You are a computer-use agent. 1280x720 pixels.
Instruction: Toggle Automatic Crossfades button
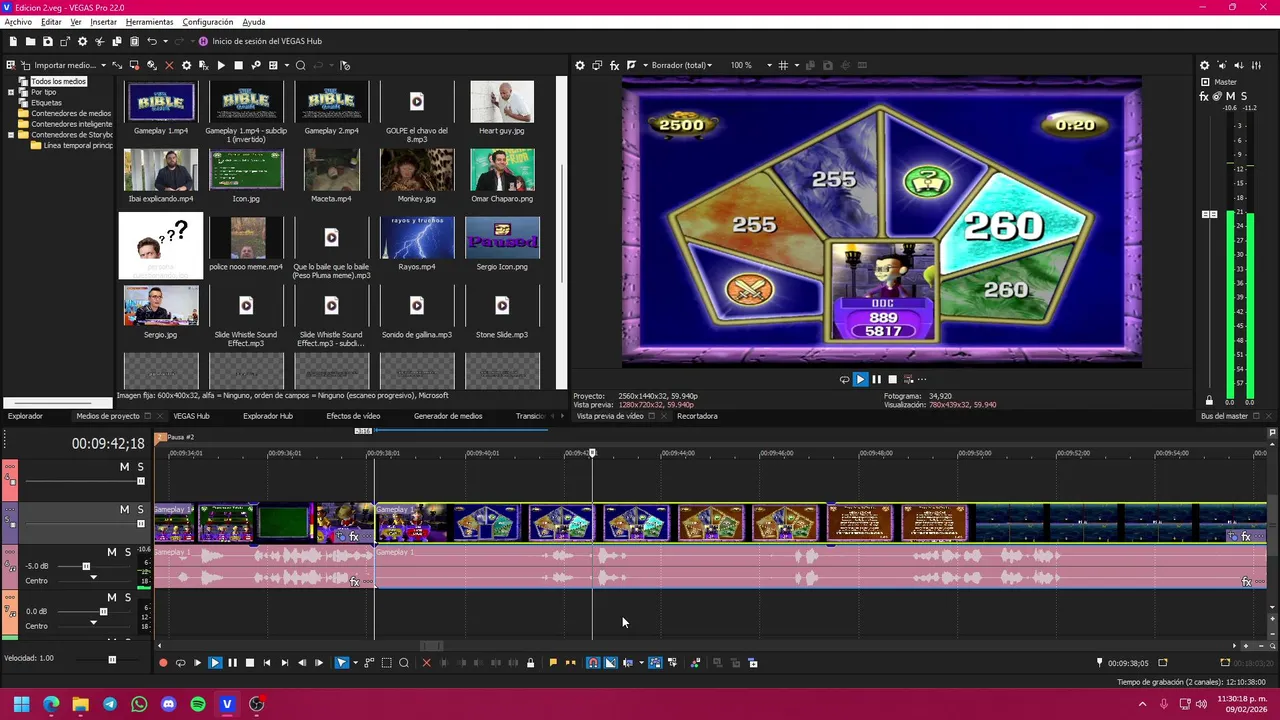(610, 662)
